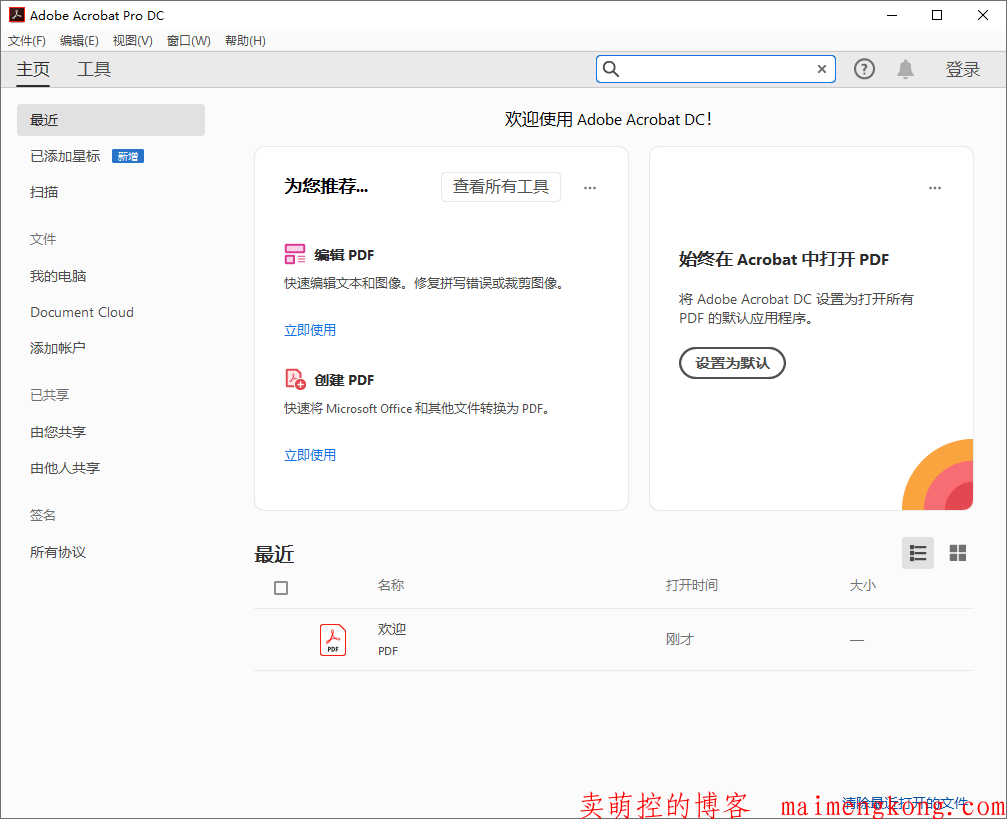Screen dimensions: 1007x819
Task: Click the search magnifier icon
Action: tap(611, 69)
